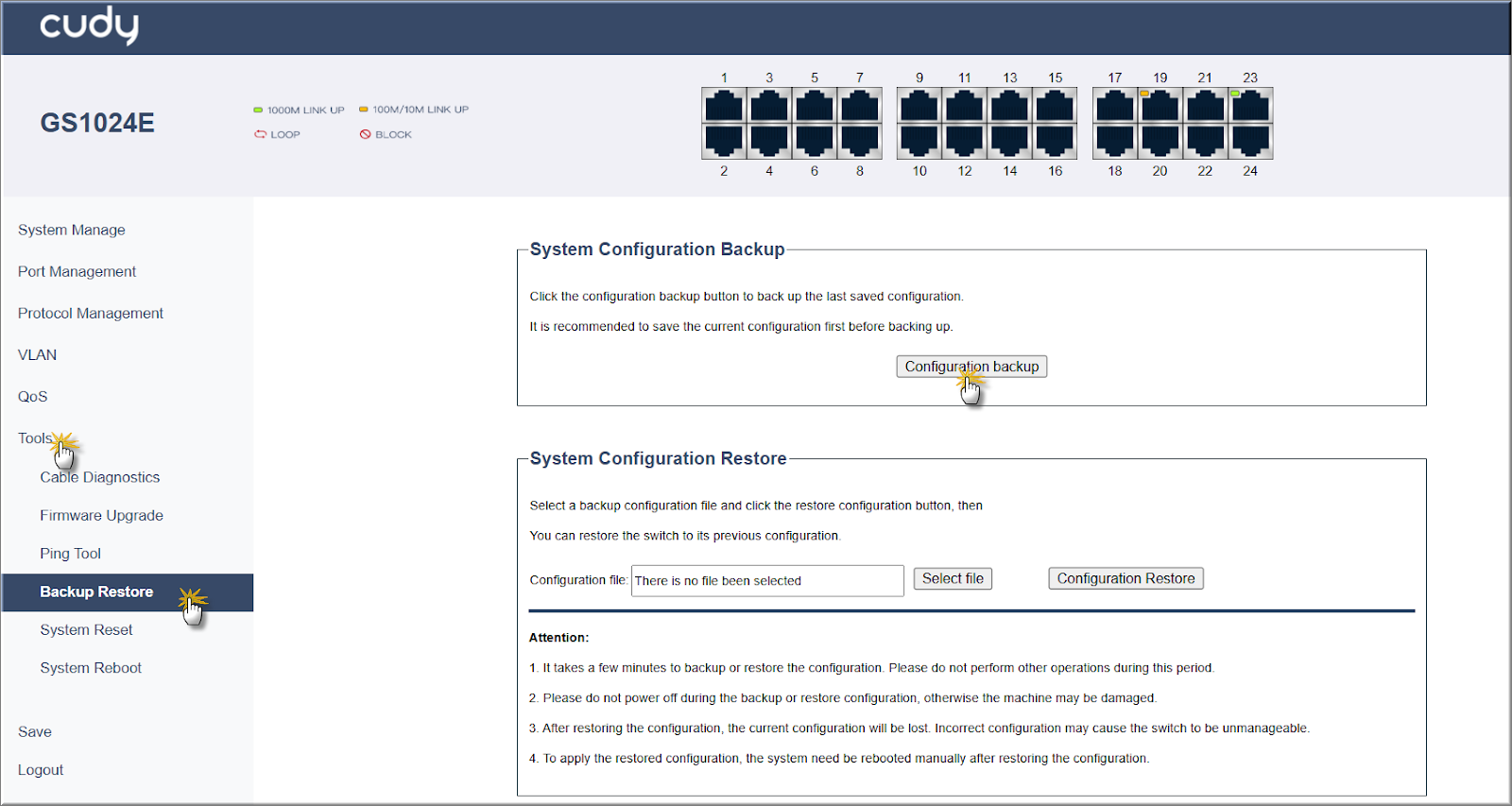Image resolution: width=1512 pixels, height=806 pixels.
Task: Open Firmware Upgrade page
Action: click(x=102, y=515)
